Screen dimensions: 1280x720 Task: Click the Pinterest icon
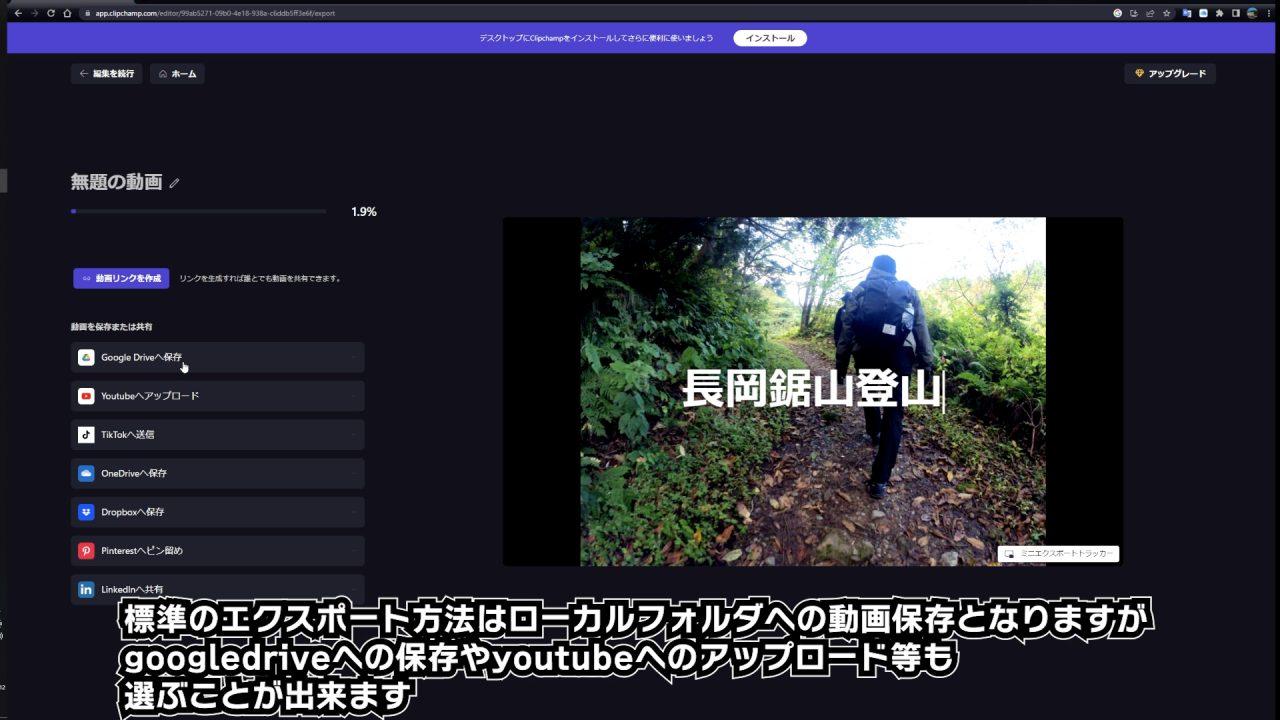pyautogui.click(x=86, y=551)
